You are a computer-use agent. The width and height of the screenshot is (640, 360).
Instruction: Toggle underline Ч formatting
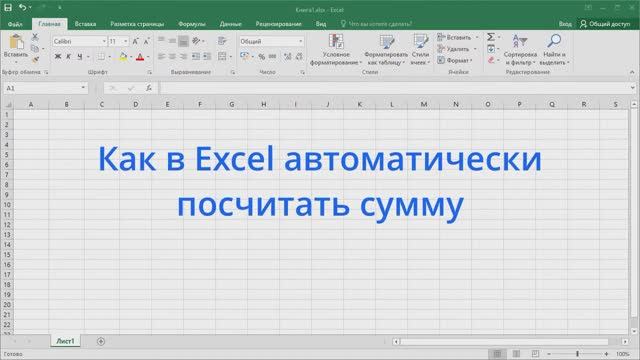point(80,56)
